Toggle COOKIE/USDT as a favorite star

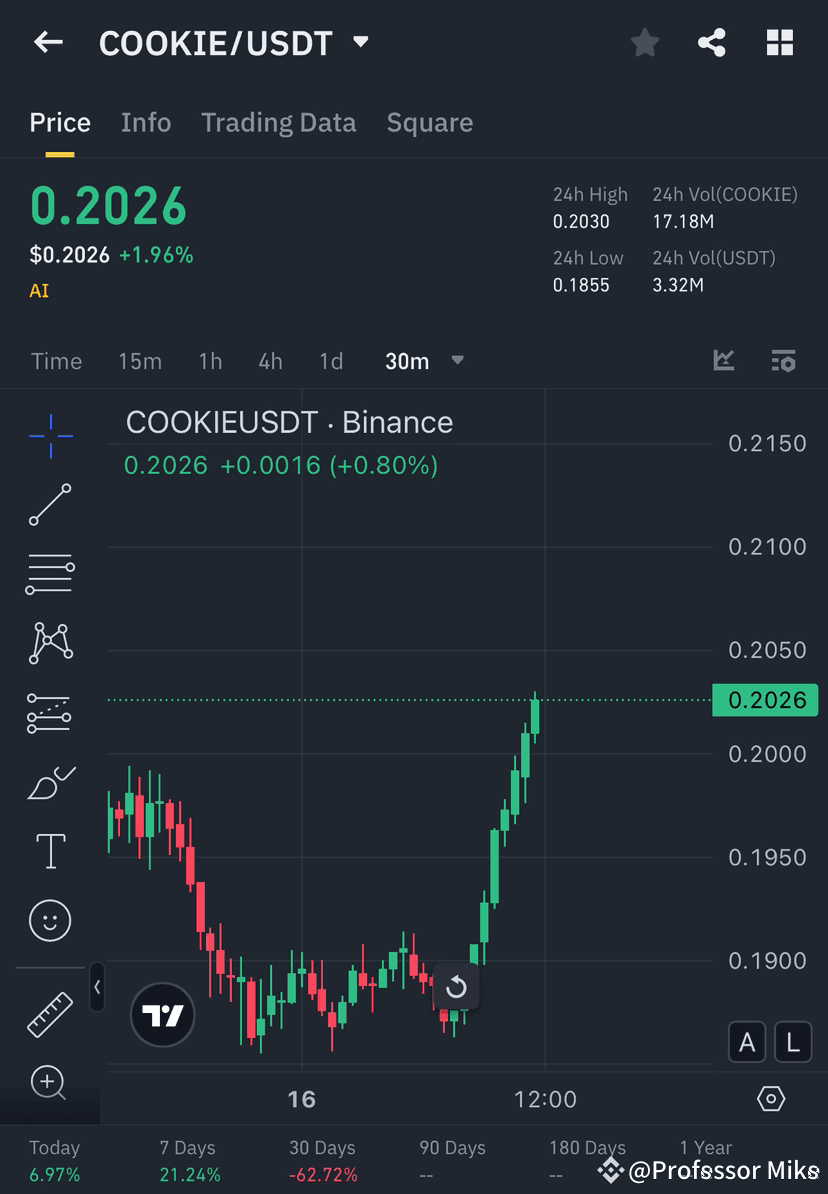click(x=644, y=42)
